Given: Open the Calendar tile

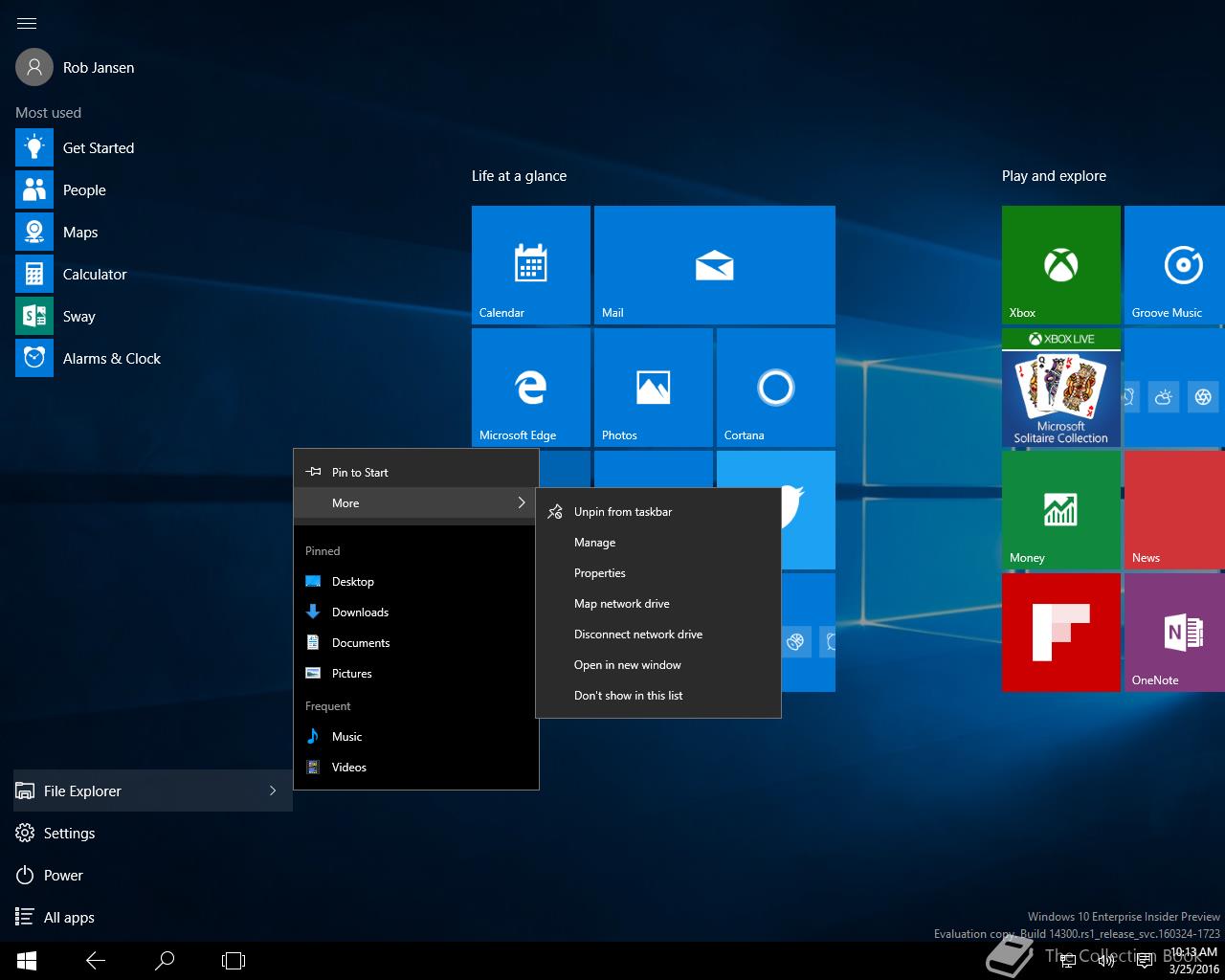Looking at the screenshot, I should coord(531,265).
